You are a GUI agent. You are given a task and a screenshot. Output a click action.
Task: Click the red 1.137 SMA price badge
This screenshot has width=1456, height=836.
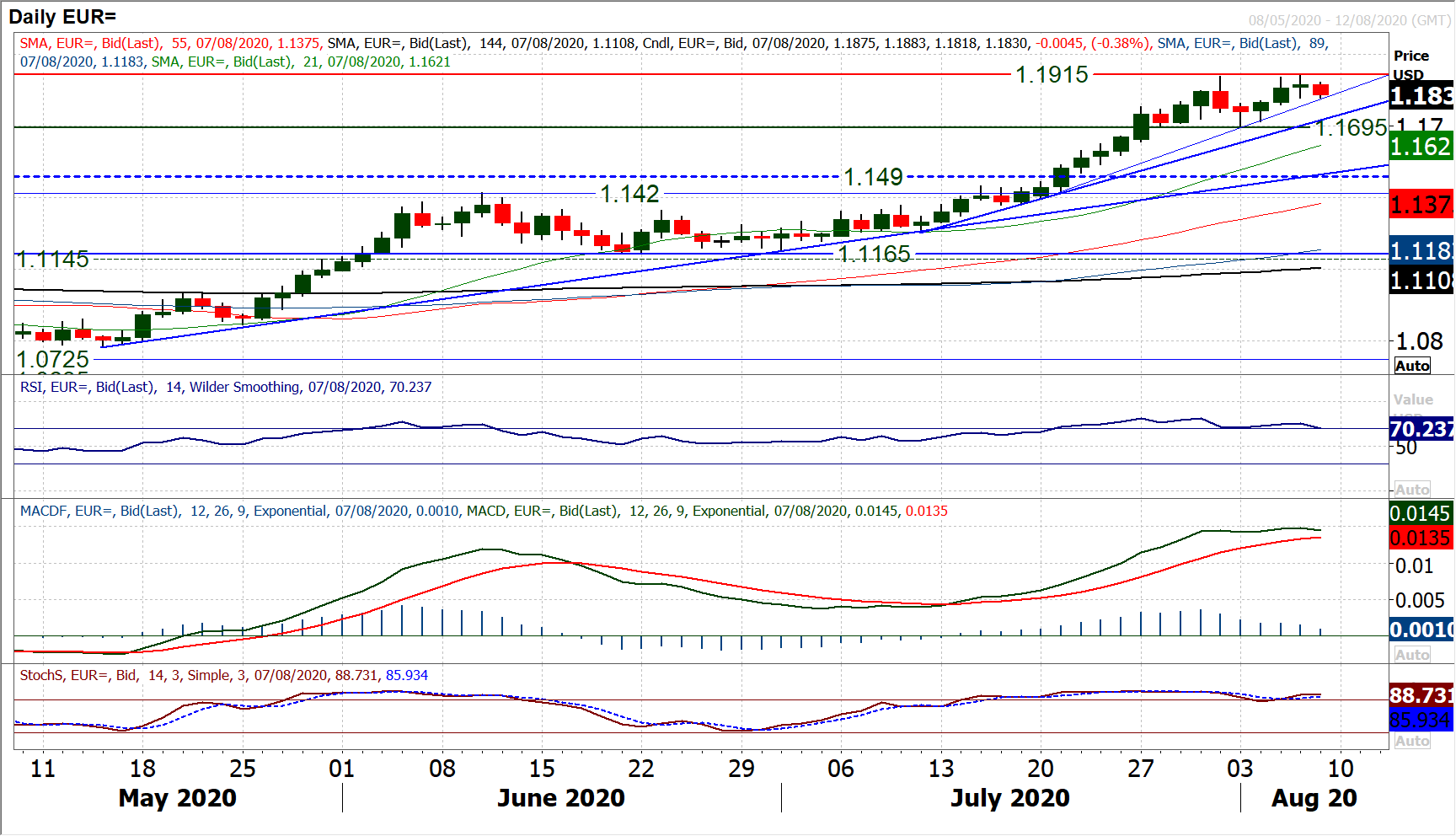(1421, 205)
